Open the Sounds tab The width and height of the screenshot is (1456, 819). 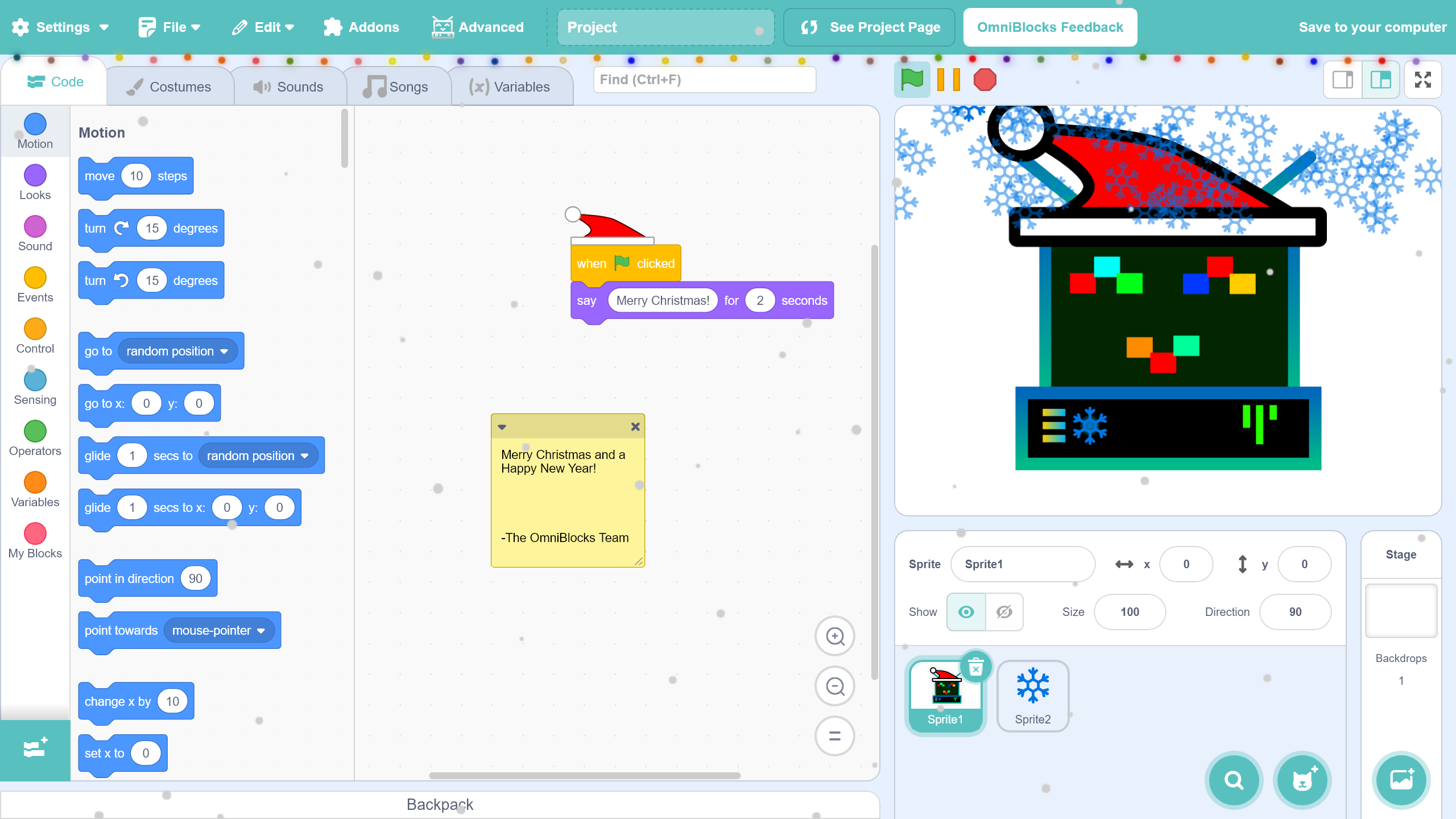pyautogui.click(x=288, y=87)
